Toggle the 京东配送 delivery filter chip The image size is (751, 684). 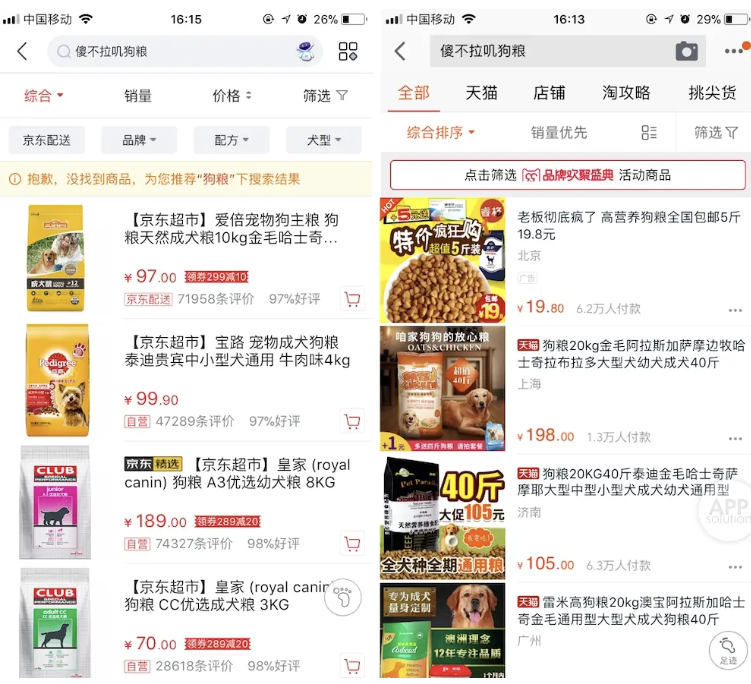(46, 140)
